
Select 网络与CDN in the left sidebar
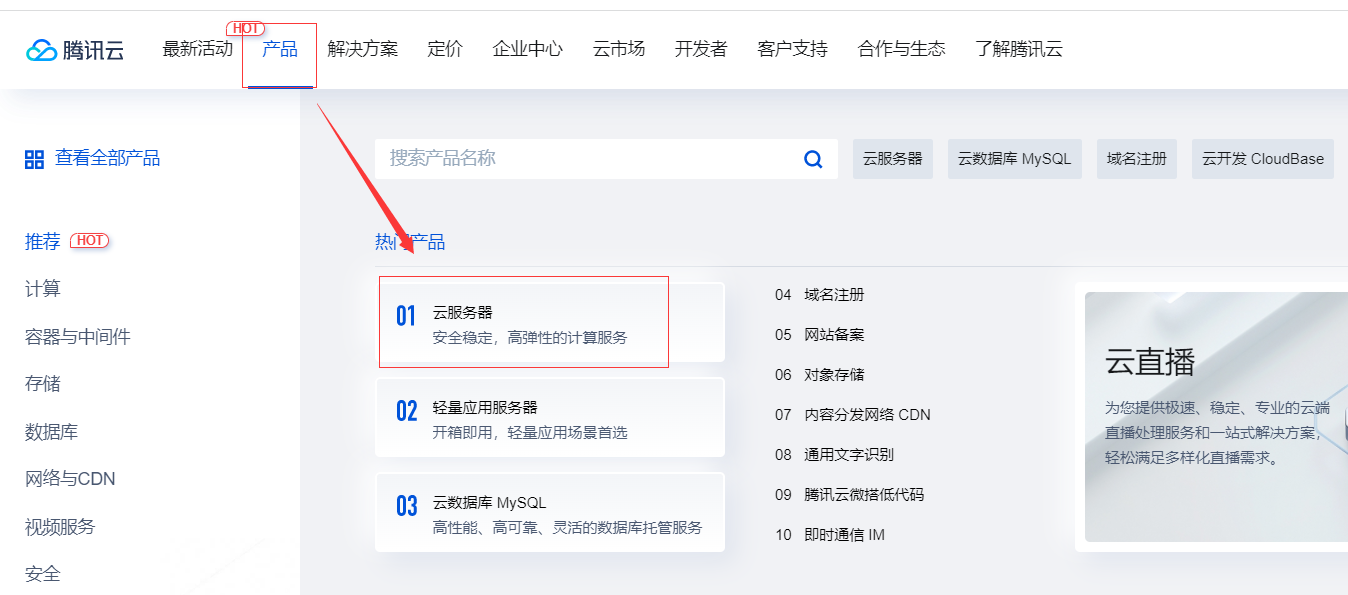[x=70, y=479]
